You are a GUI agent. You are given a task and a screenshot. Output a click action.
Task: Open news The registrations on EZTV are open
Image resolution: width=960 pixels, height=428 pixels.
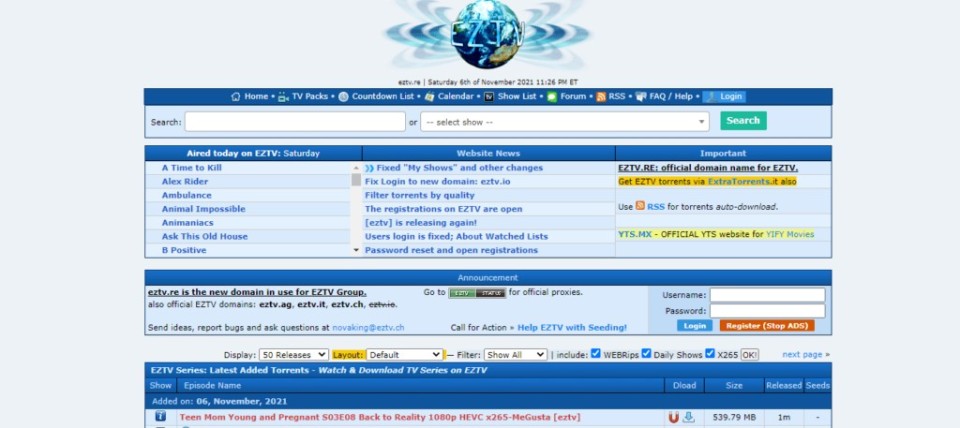coord(444,209)
